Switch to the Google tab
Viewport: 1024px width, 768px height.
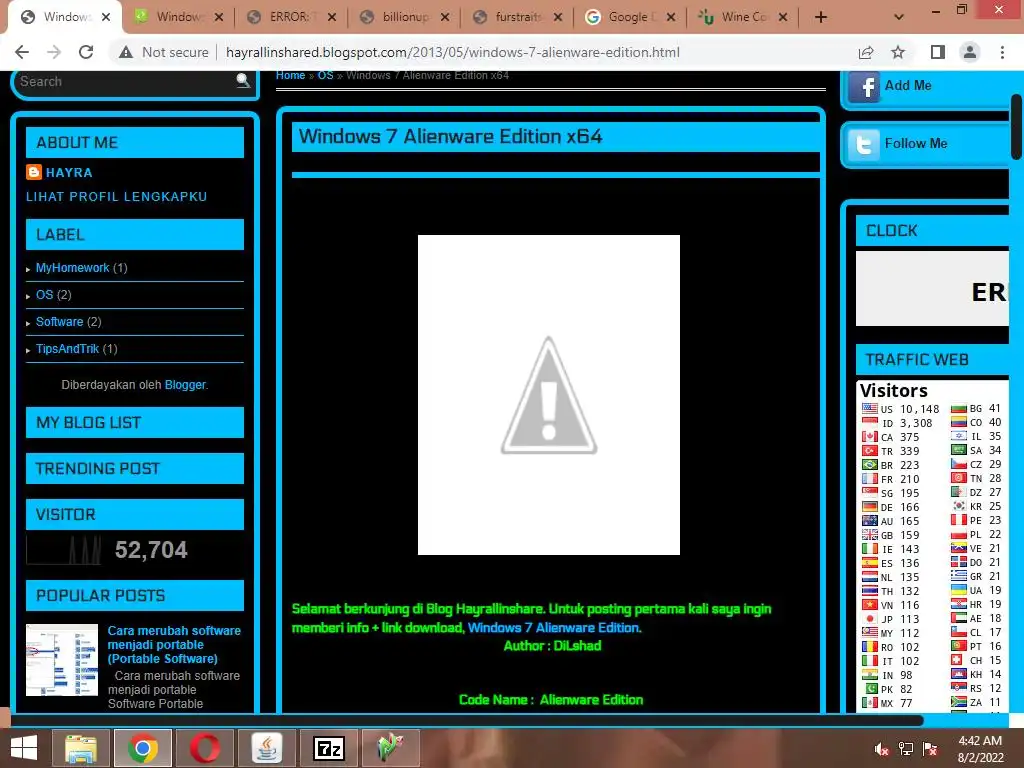click(x=630, y=18)
